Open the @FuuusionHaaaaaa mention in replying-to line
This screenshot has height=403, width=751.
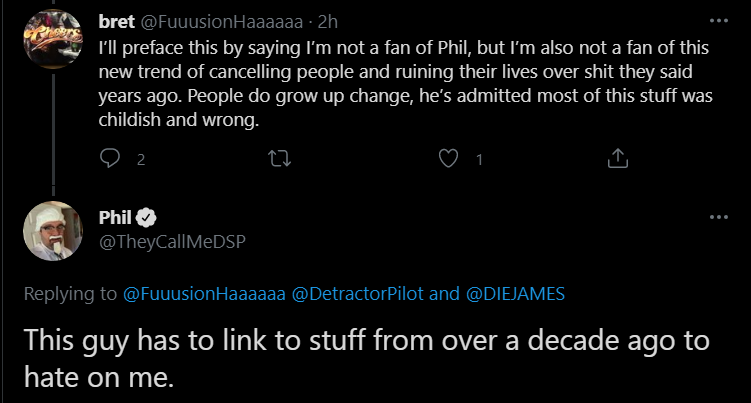pyautogui.click(x=204, y=294)
